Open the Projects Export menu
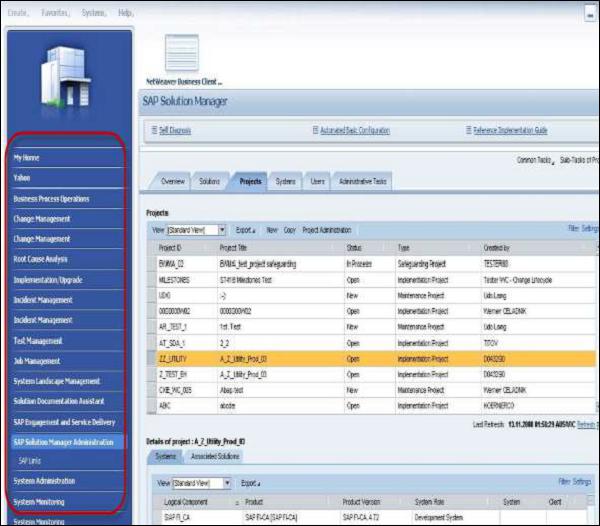 point(245,230)
